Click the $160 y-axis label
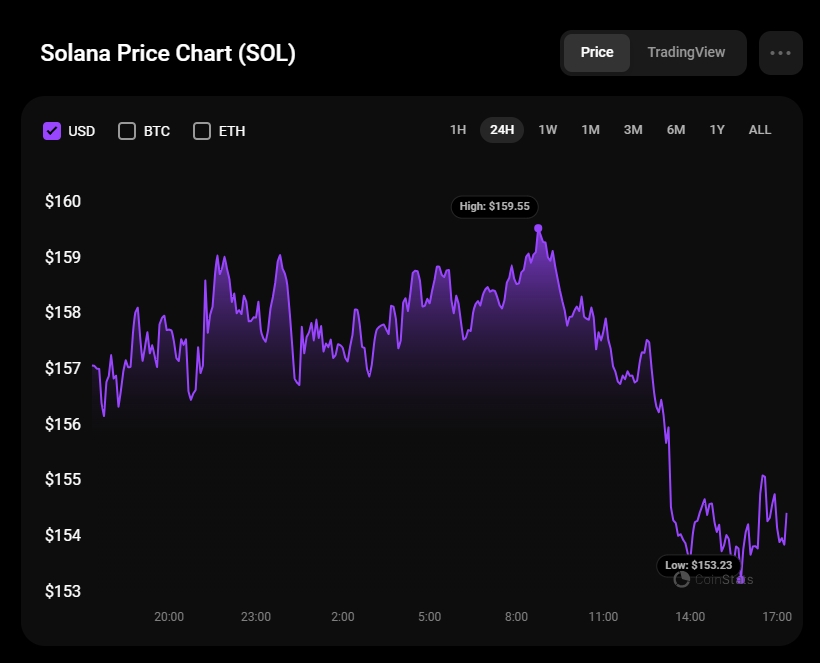Viewport: 820px width, 663px height. (63, 201)
